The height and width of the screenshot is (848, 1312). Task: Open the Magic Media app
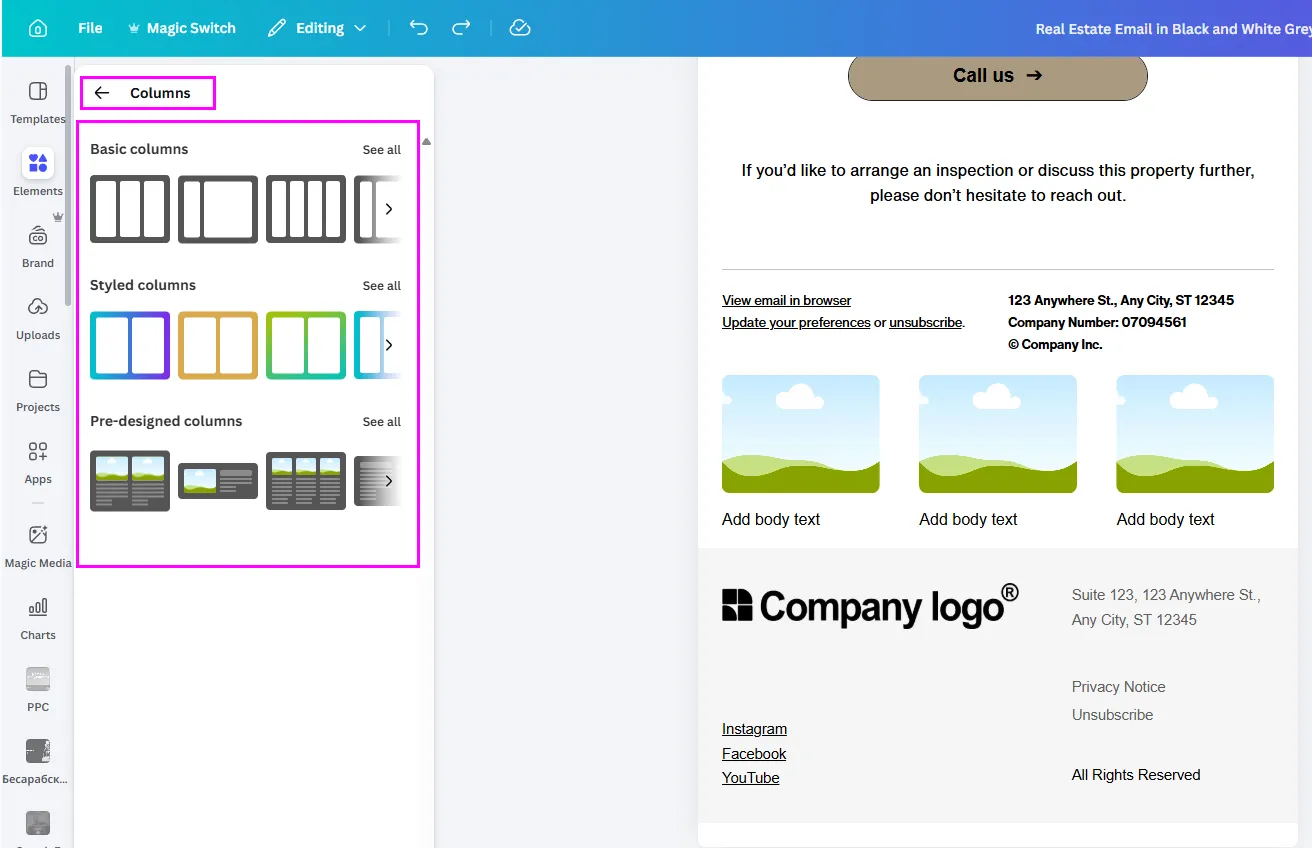pyautogui.click(x=38, y=545)
